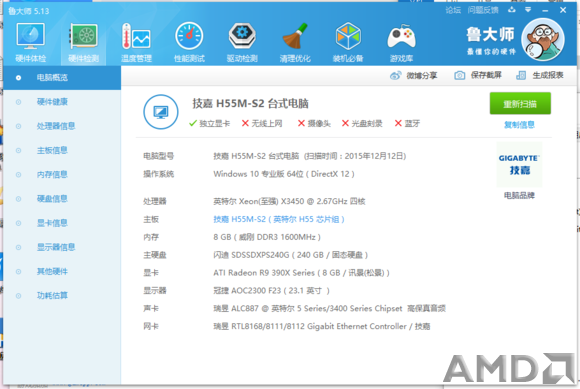
Task: Open the 技嘉 H55M-S2 motherboard link
Action: [279, 219]
